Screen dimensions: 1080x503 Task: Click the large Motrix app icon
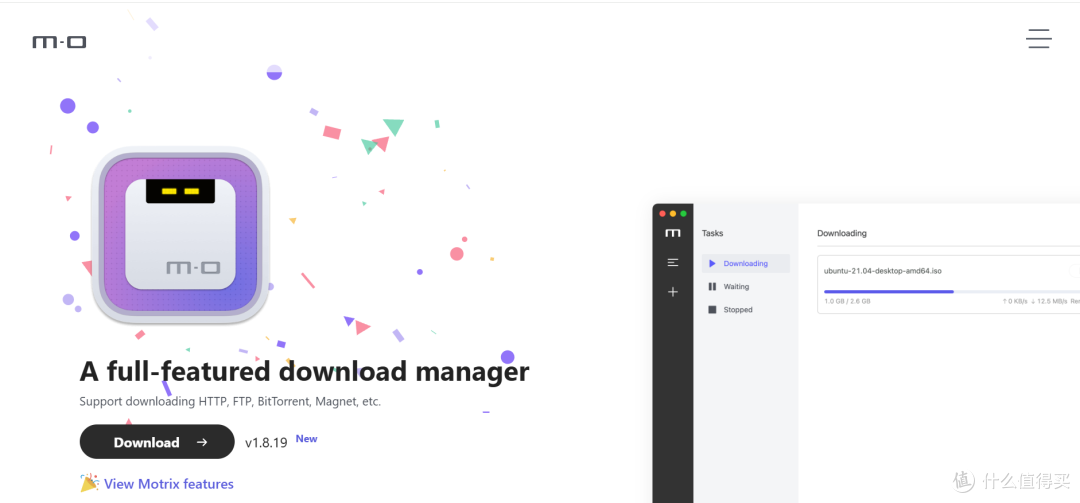180,235
